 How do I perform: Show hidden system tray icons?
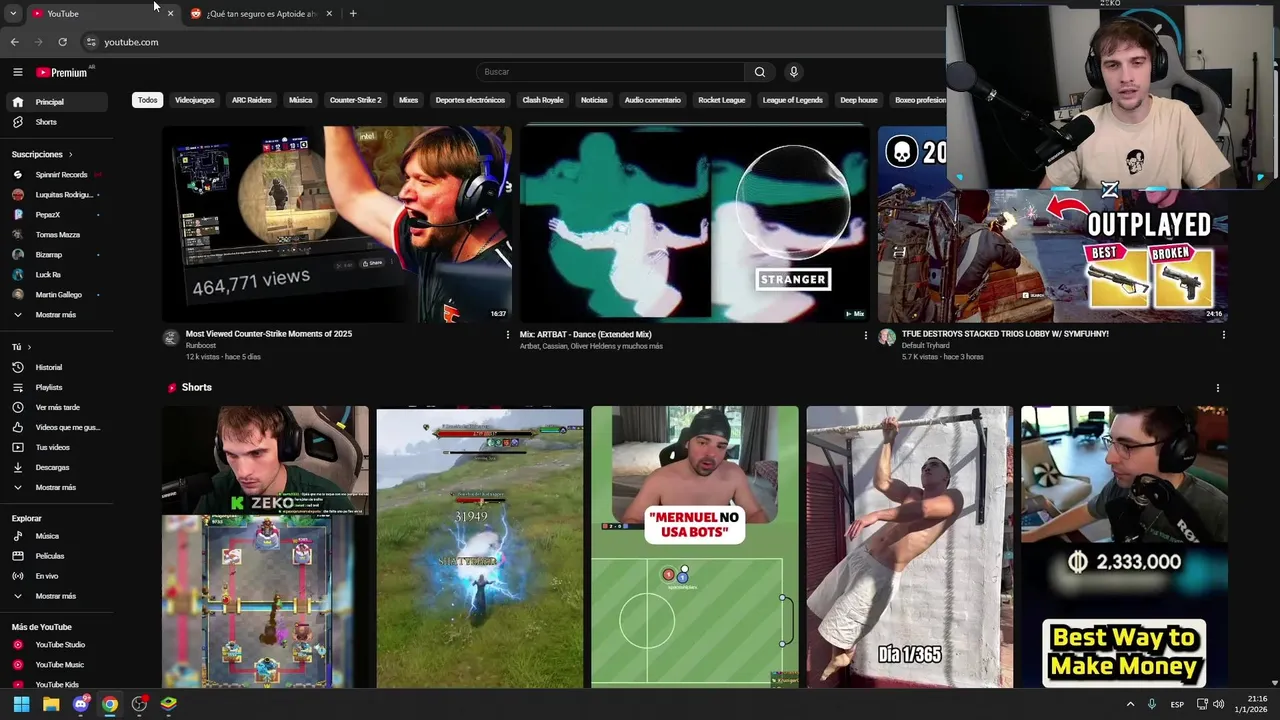tap(1131, 704)
